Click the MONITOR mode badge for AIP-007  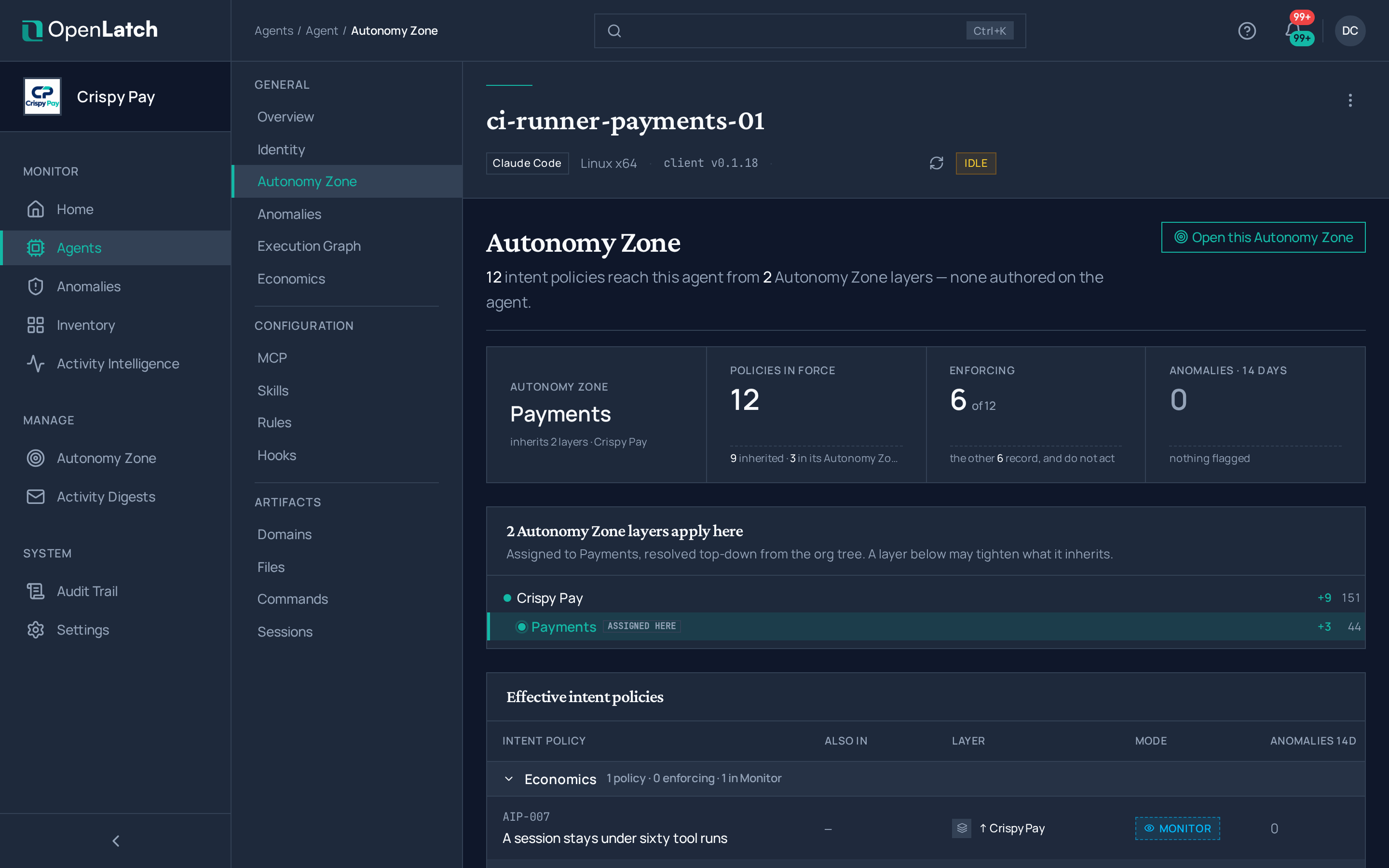[x=1177, y=828]
